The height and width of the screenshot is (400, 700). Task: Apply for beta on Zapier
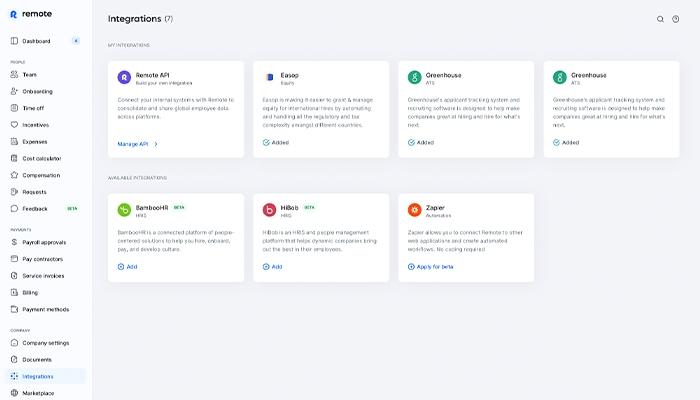coord(431,267)
